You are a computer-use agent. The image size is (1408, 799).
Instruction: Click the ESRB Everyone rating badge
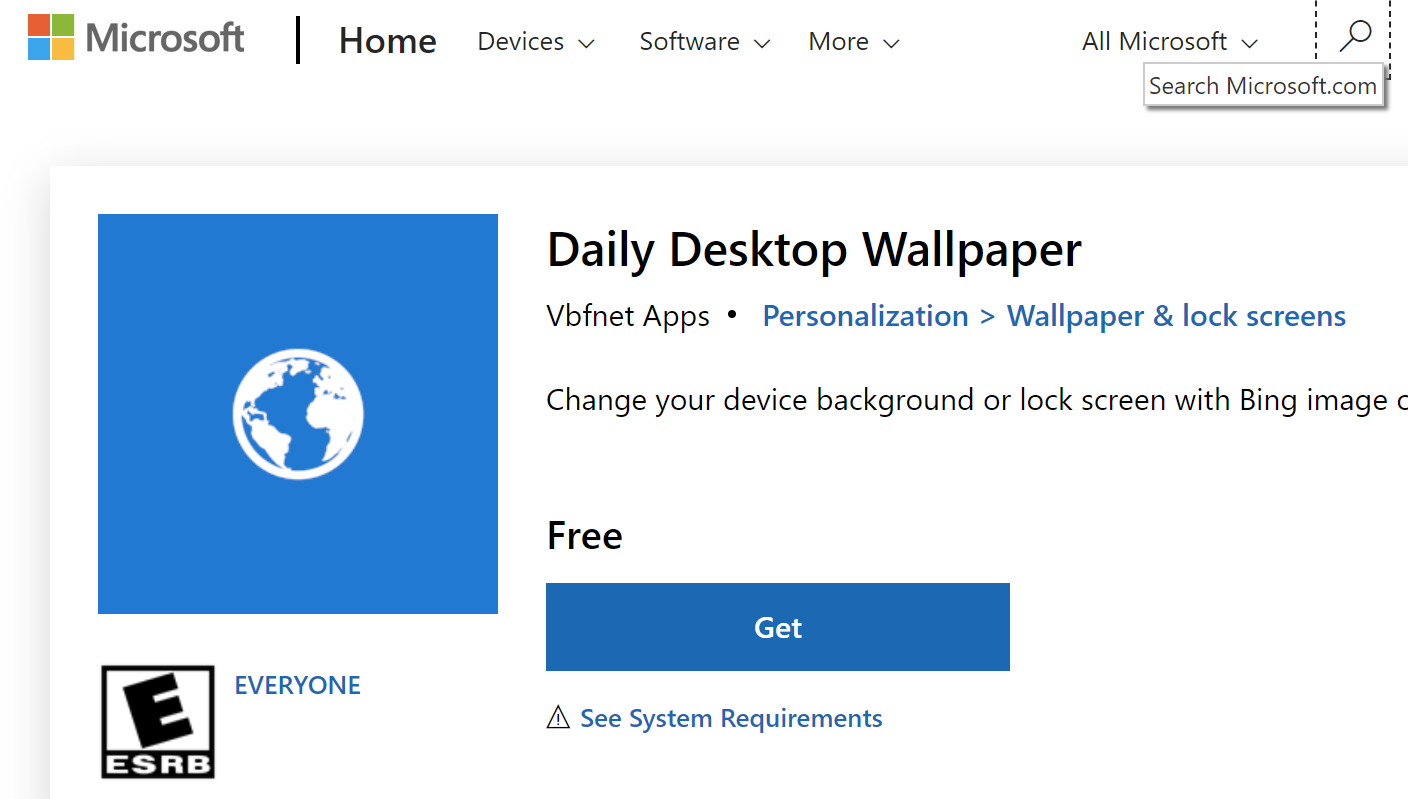click(158, 722)
